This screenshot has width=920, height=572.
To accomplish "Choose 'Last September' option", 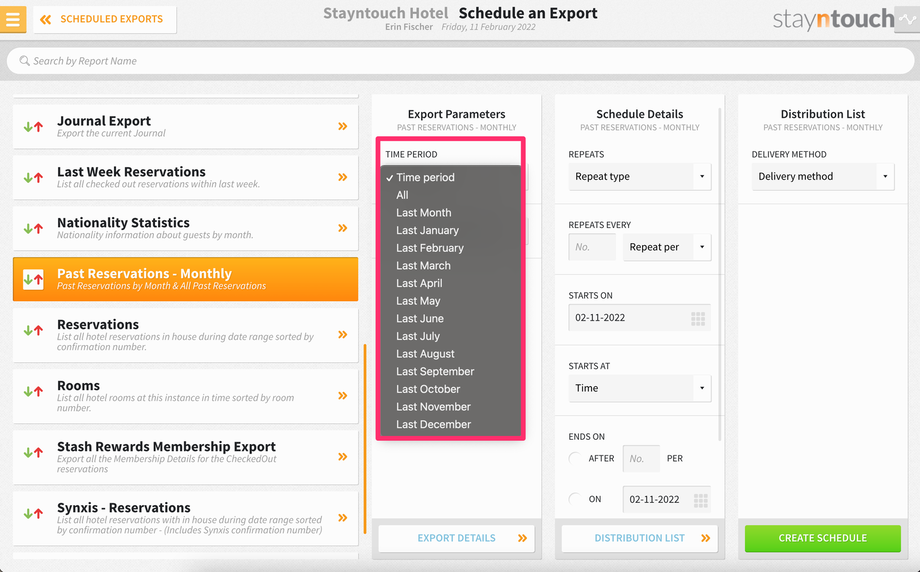I will click(451, 371).
